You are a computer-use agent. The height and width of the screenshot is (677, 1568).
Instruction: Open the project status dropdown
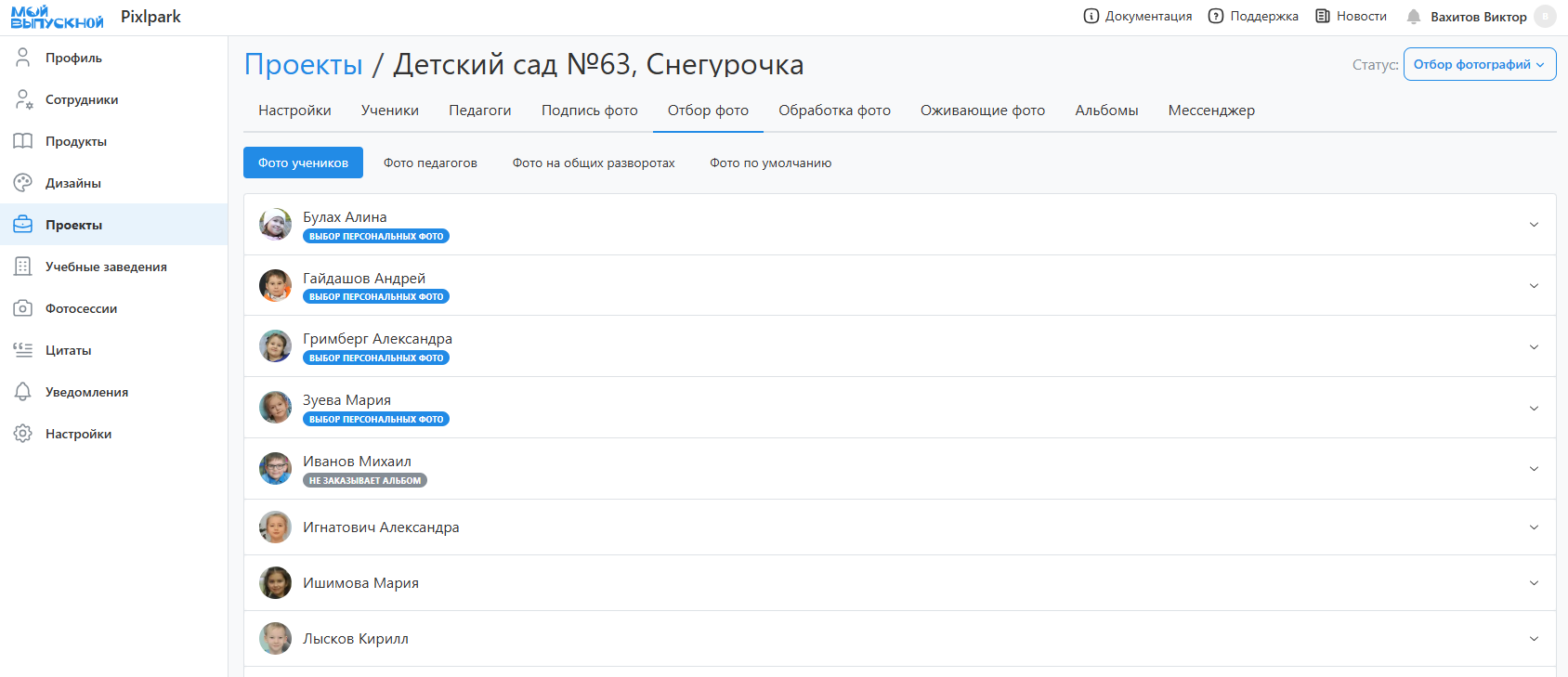1479,64
